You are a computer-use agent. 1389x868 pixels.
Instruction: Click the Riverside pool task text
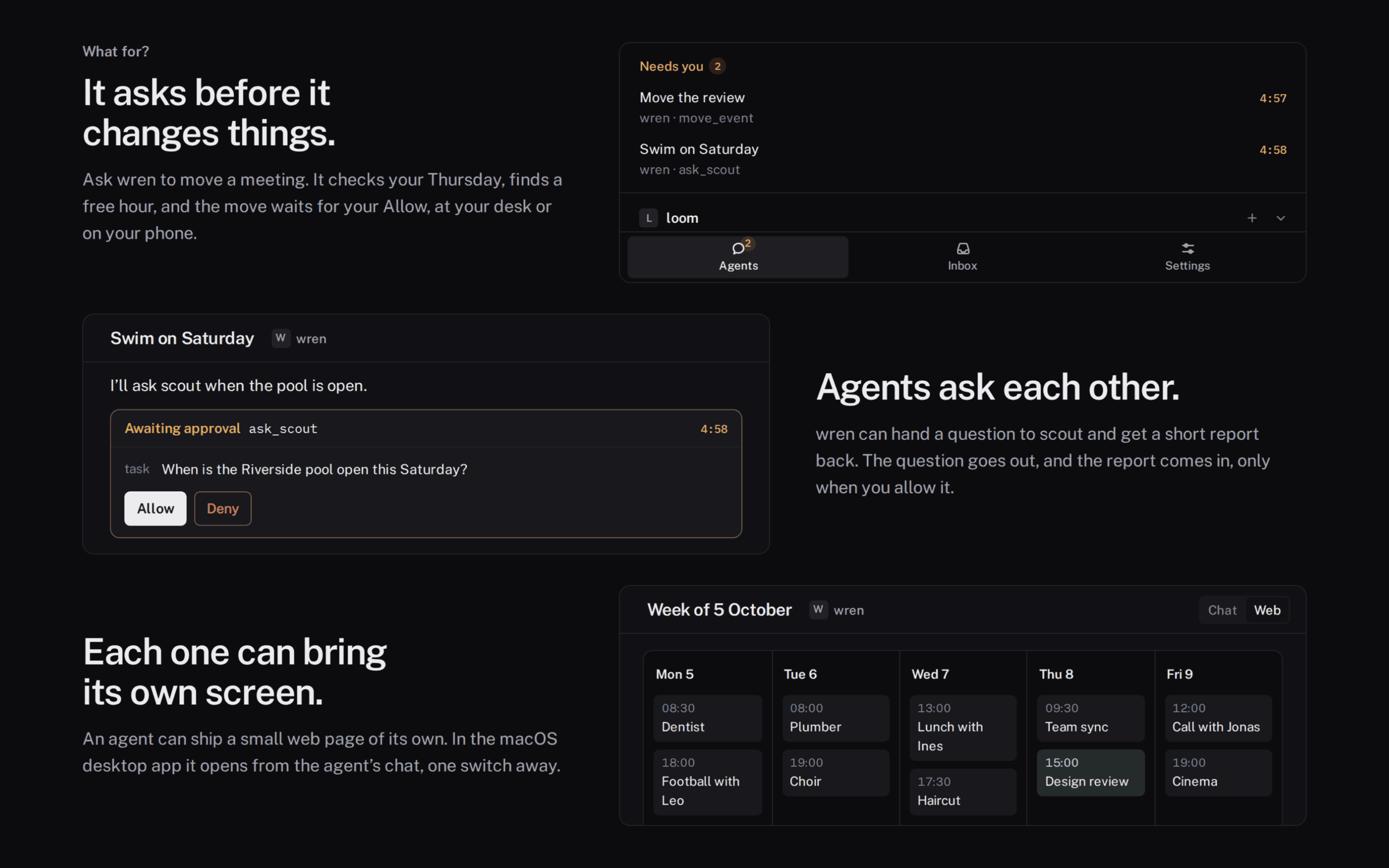tap(314, 469)
